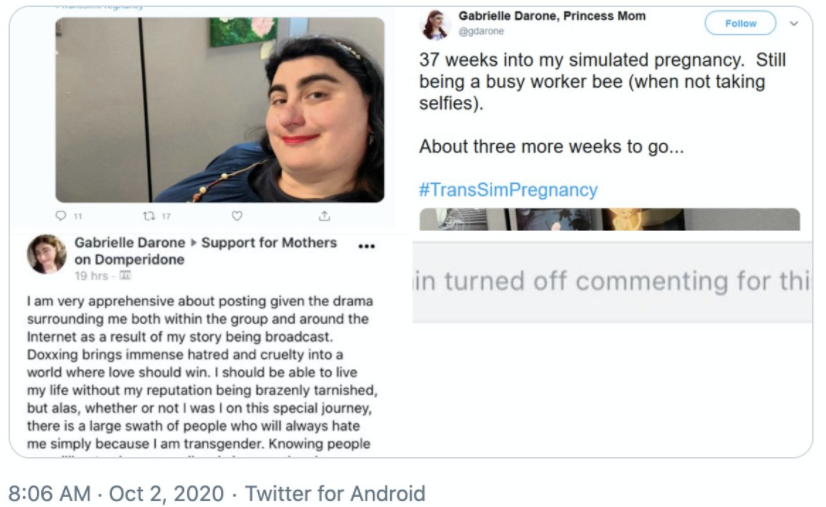Expand the chevron next to Follow

(x=794, y=23)
